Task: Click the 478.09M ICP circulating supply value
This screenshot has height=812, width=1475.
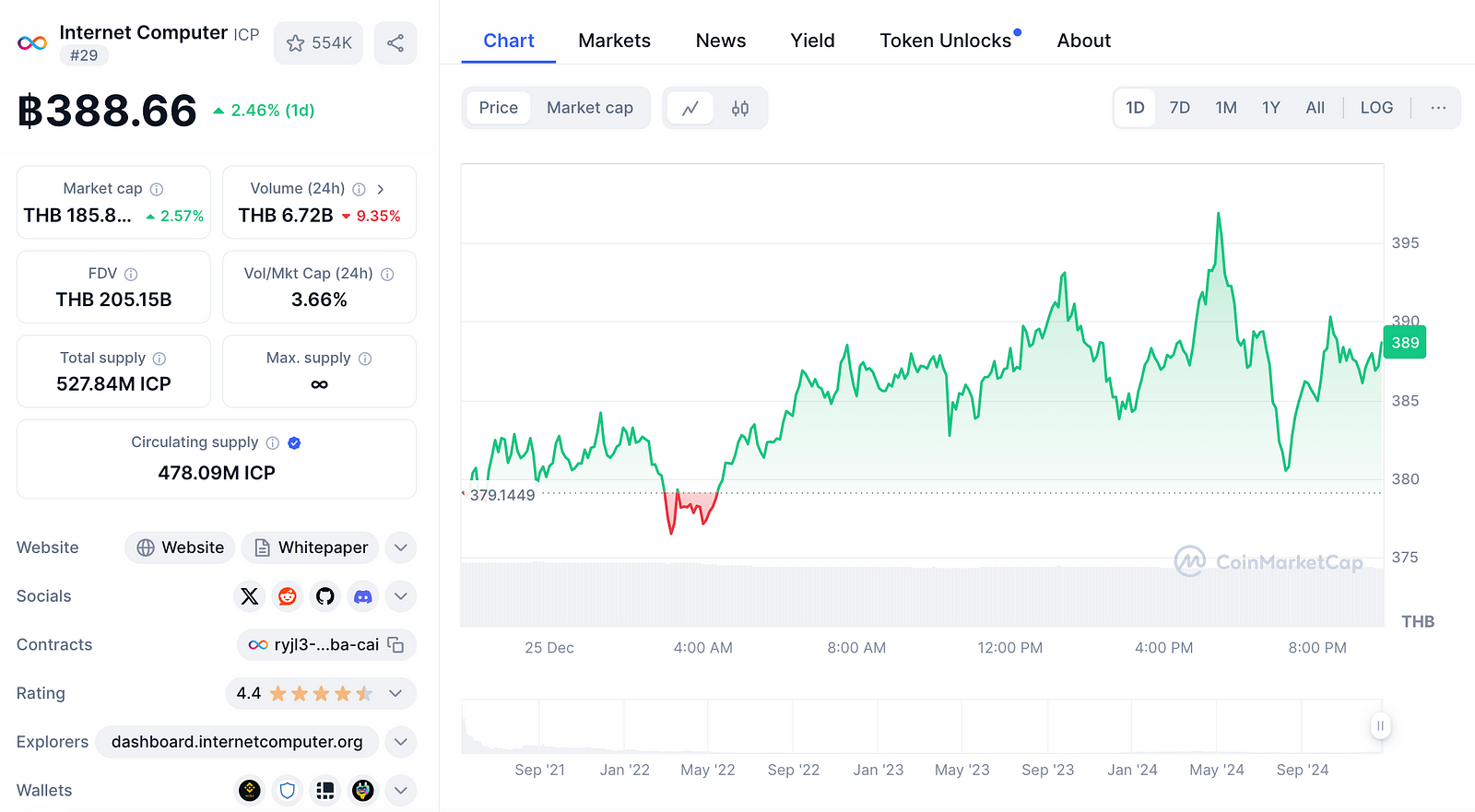Action: (x=217, y=473)
